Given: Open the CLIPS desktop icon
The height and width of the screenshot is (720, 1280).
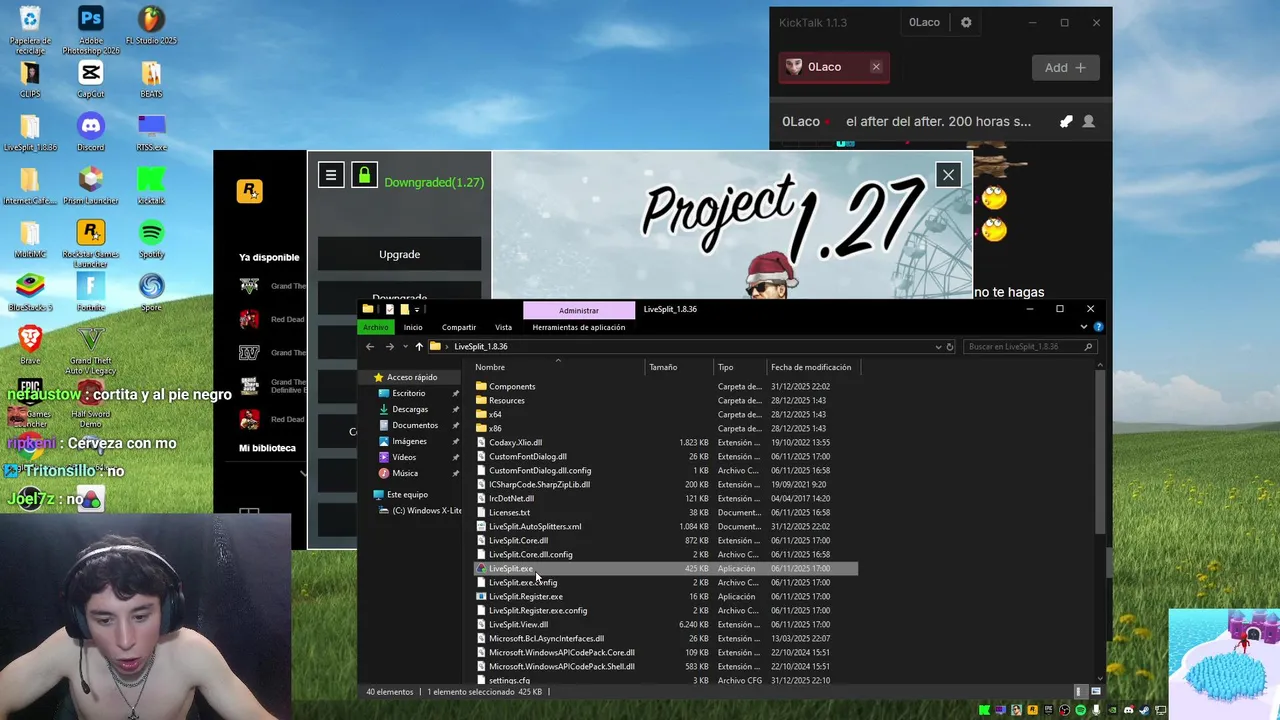Looking at the screenshot, I should (30, 80).
